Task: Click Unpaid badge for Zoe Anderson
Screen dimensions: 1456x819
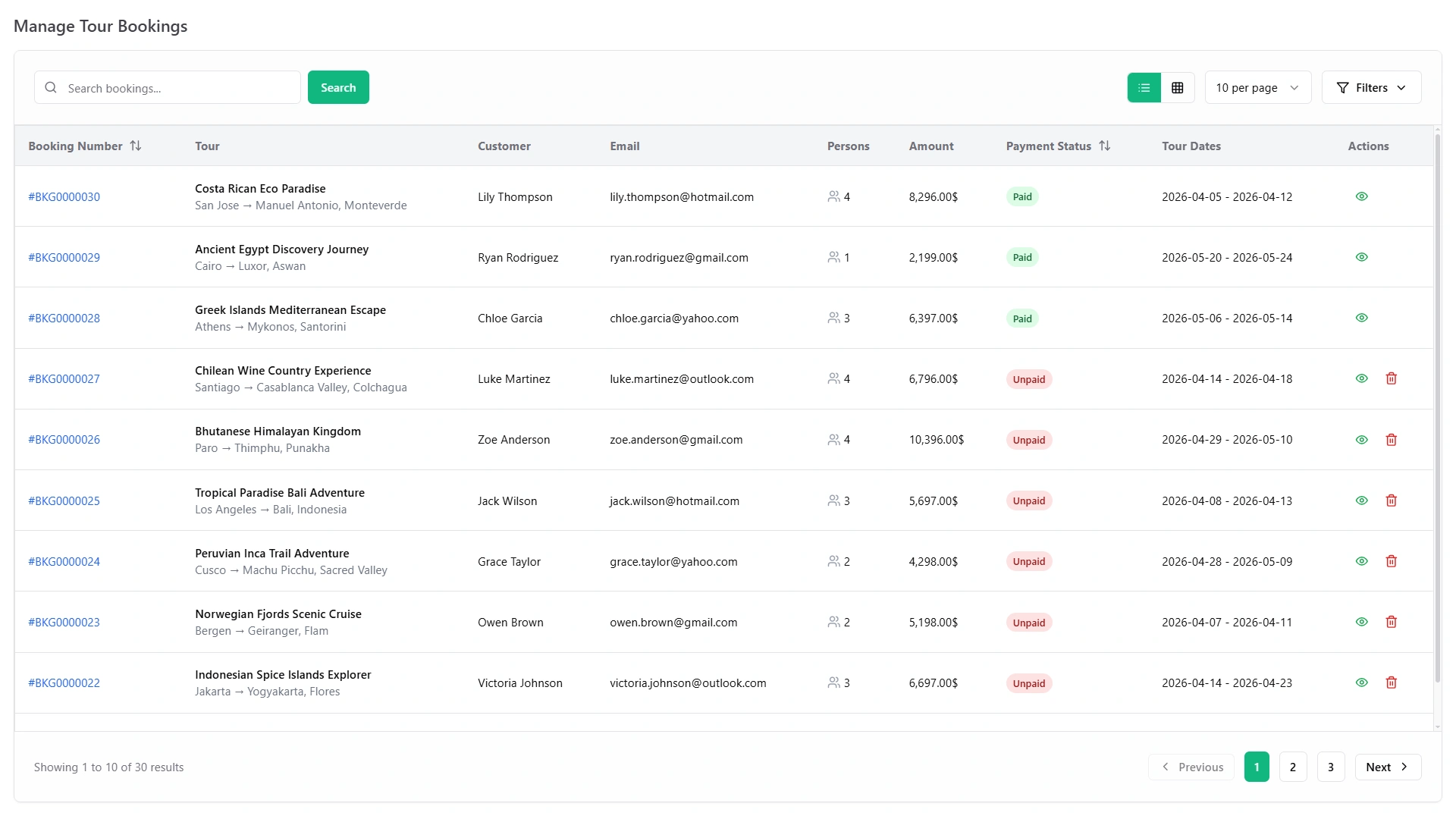Action: tap(1028, 440)
